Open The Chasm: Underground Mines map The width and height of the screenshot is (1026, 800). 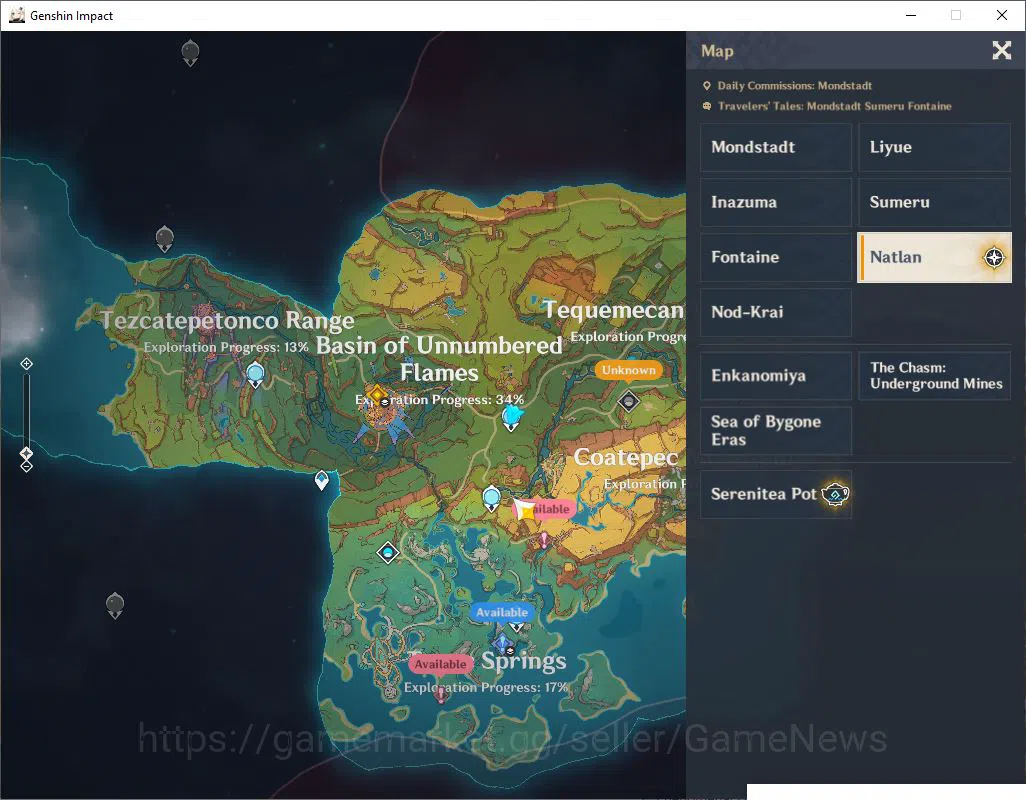(x=934, y=375)
